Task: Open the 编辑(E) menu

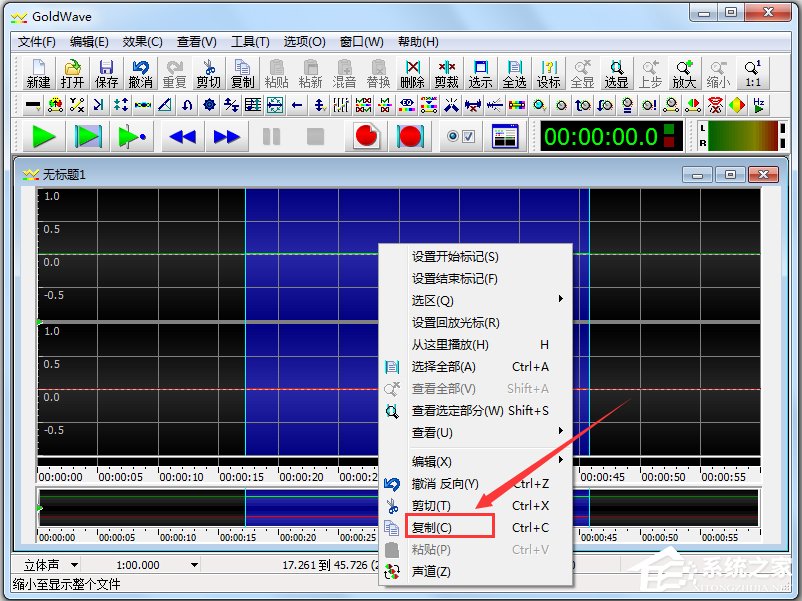Action: [x=89, y=42]
